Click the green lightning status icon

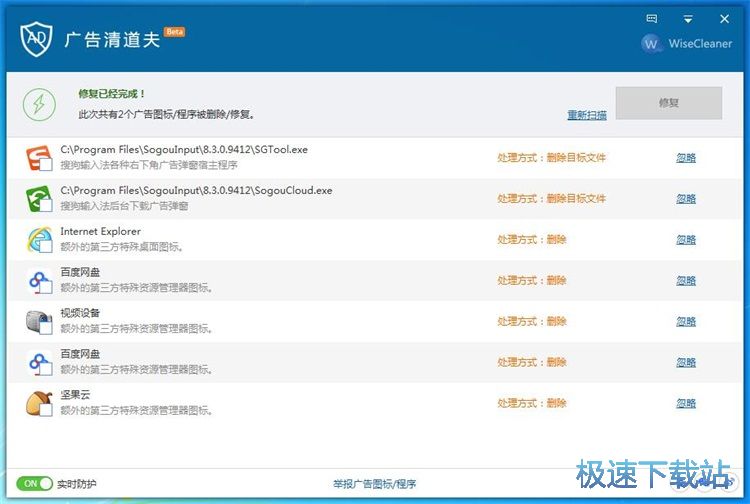tap(39, 104)
